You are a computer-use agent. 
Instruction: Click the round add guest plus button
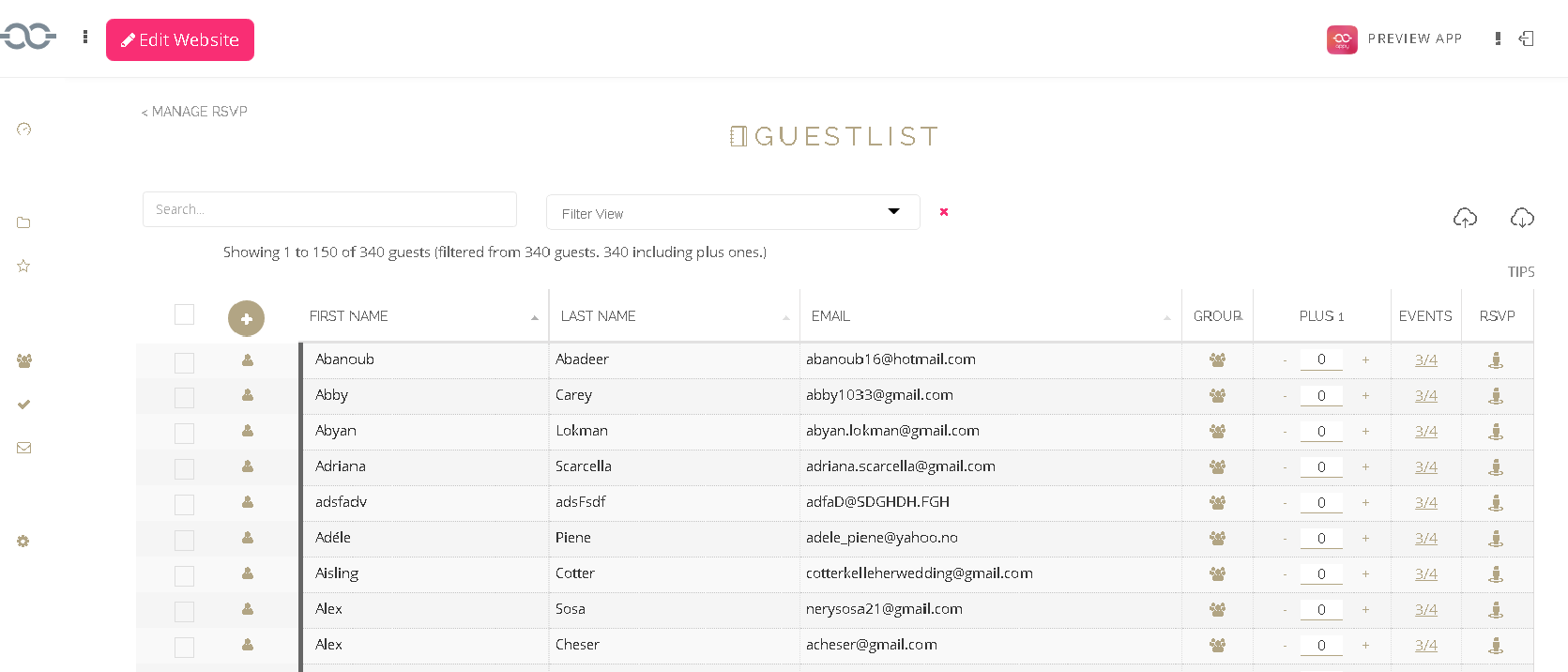246,318
